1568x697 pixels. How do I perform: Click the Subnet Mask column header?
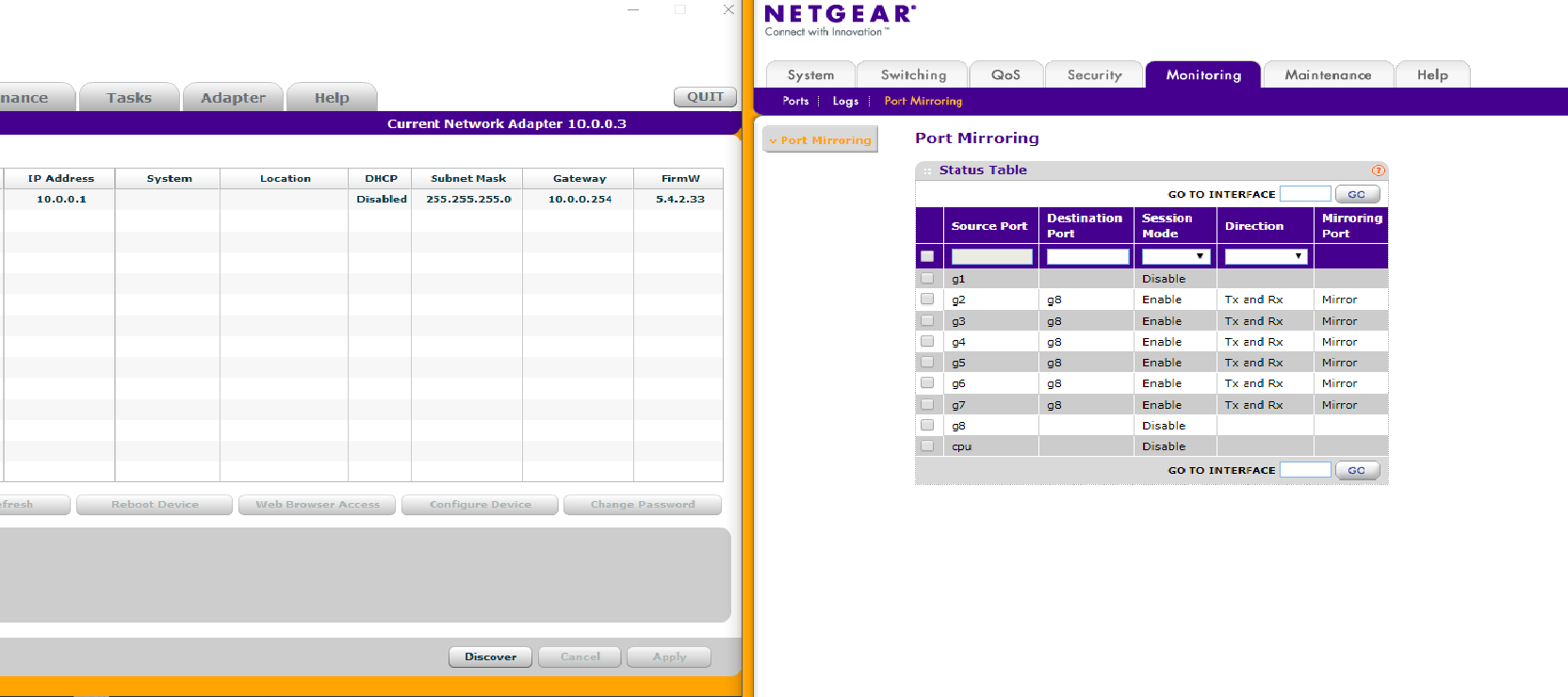(467, 178)
